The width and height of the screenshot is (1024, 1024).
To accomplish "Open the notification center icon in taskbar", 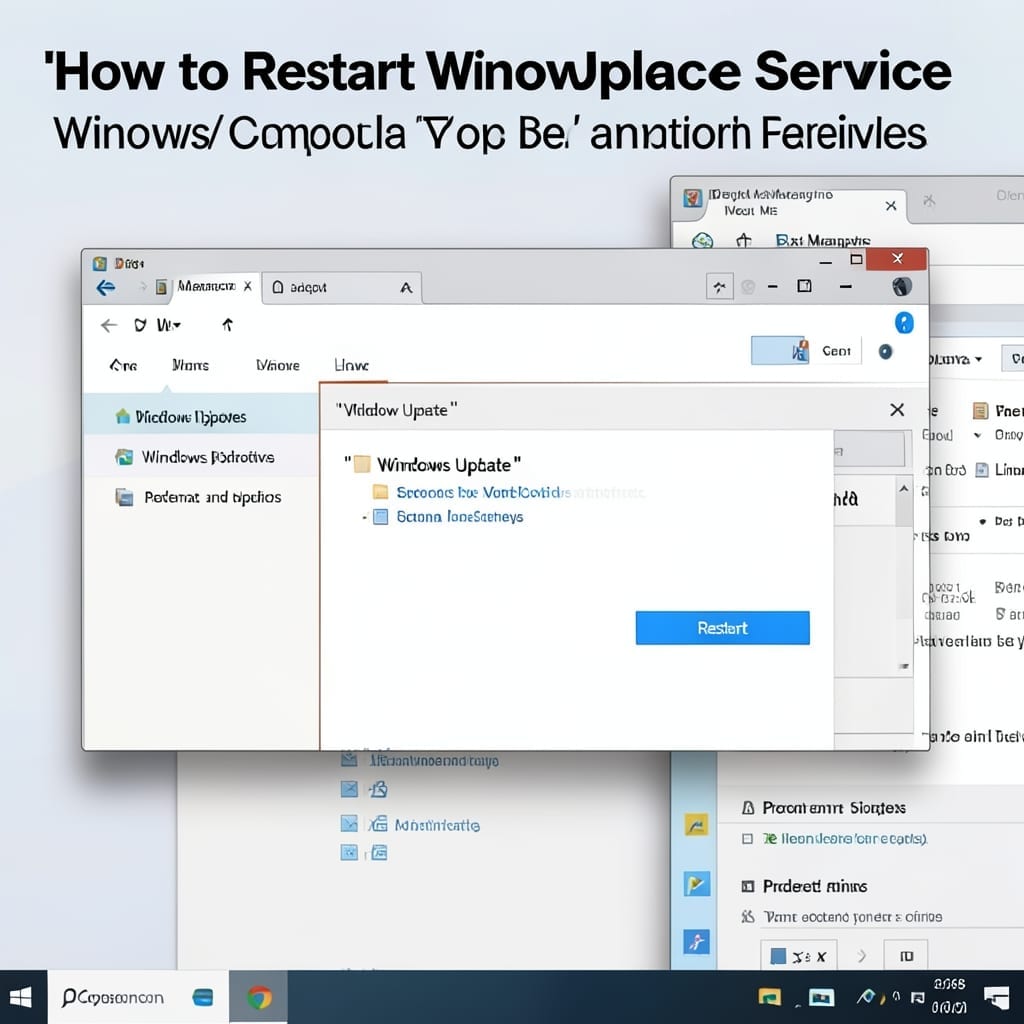I will click(997, 997).
